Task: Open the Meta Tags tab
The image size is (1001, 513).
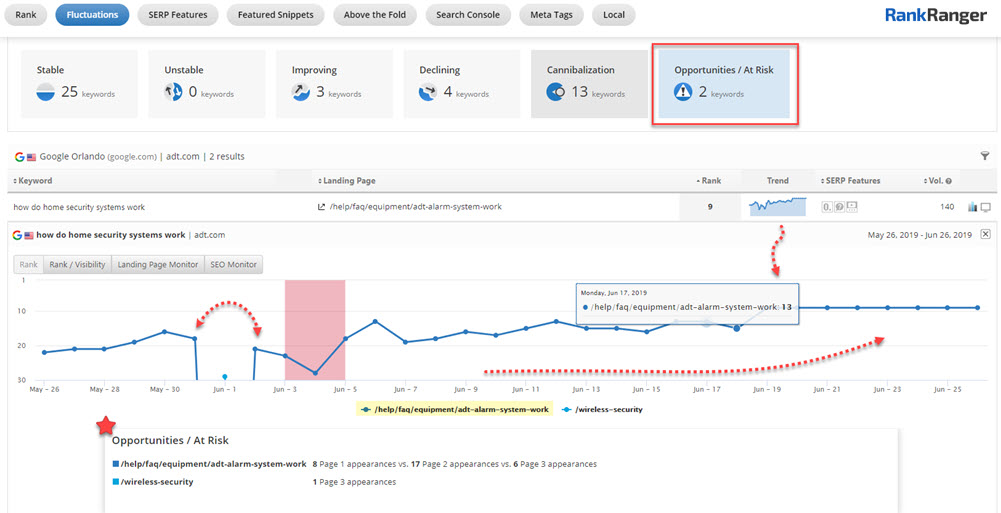Action: pyautogui.click(x=552, y=15)
